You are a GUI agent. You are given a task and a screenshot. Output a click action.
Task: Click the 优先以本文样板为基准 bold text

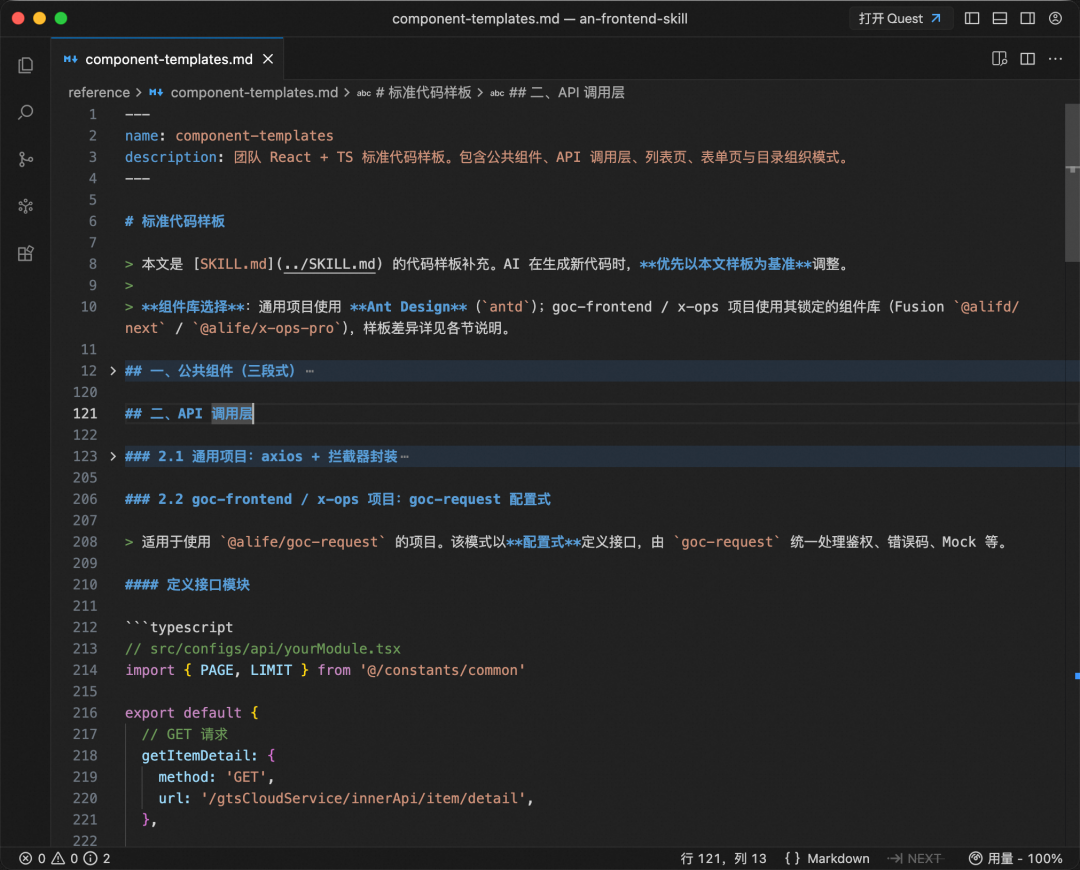[725, 264]
